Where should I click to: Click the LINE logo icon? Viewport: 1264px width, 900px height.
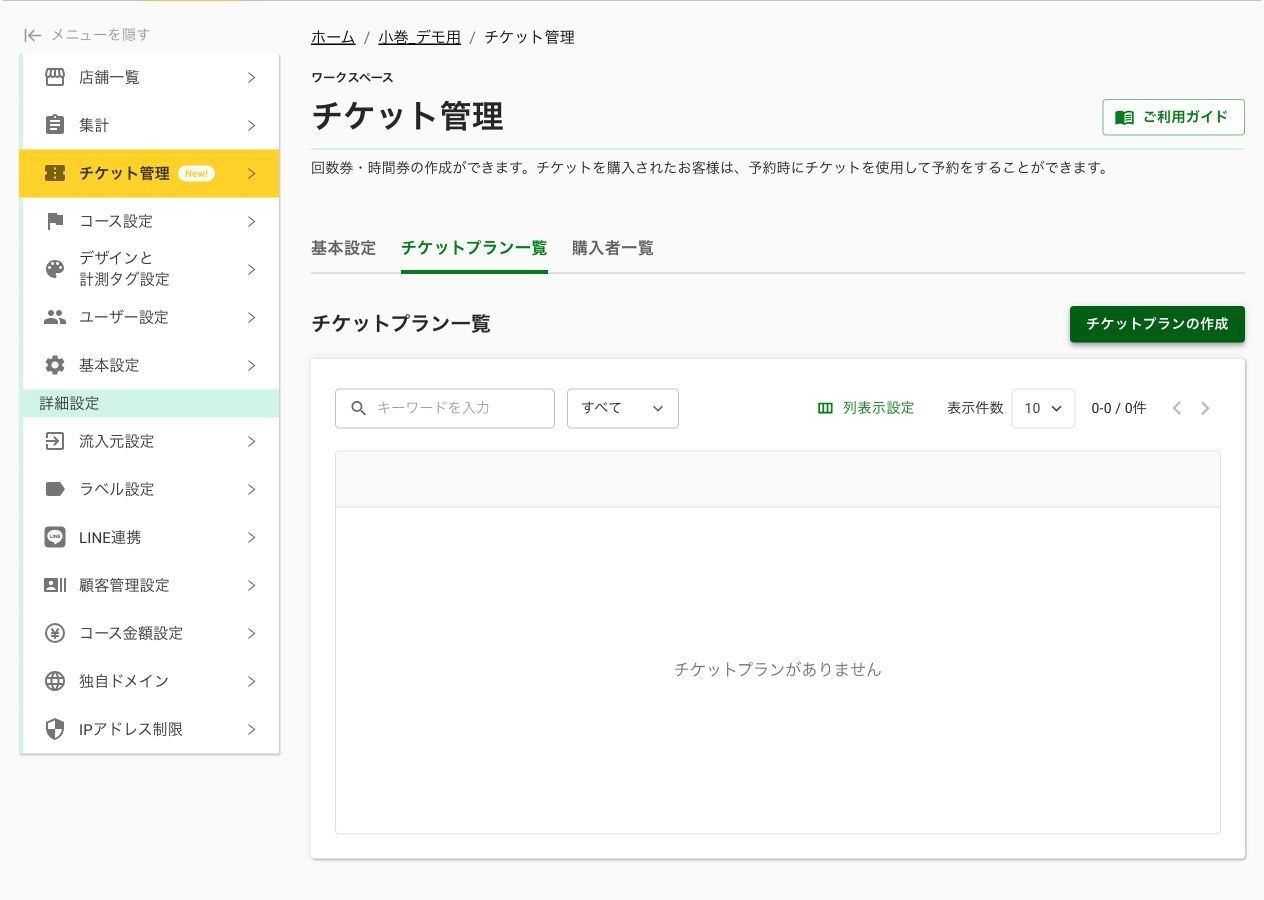[55, 537]
